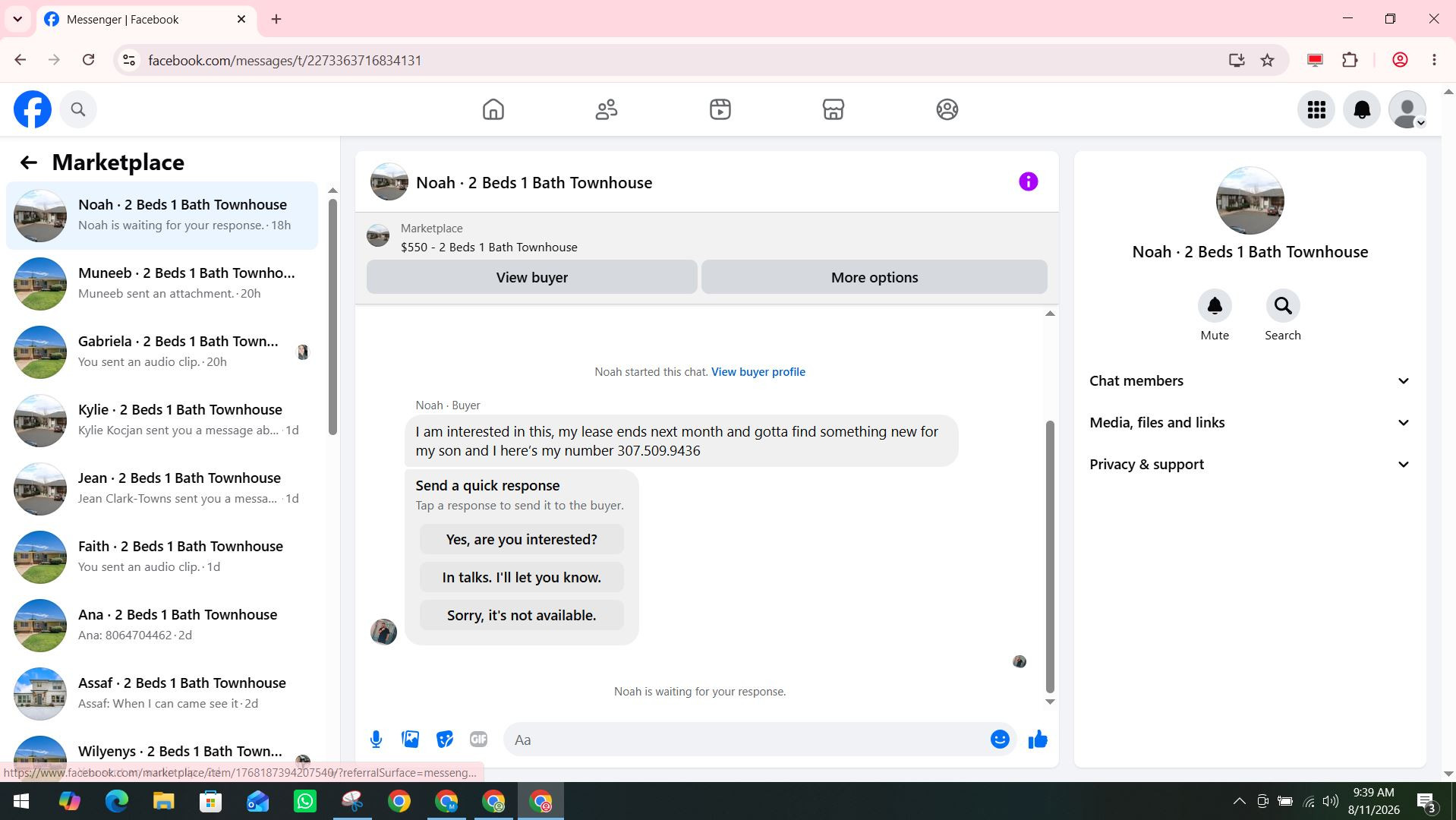Open the $550 Marketplace listing link
This screenshot has height=820, width=1456.
coord(489,248)
